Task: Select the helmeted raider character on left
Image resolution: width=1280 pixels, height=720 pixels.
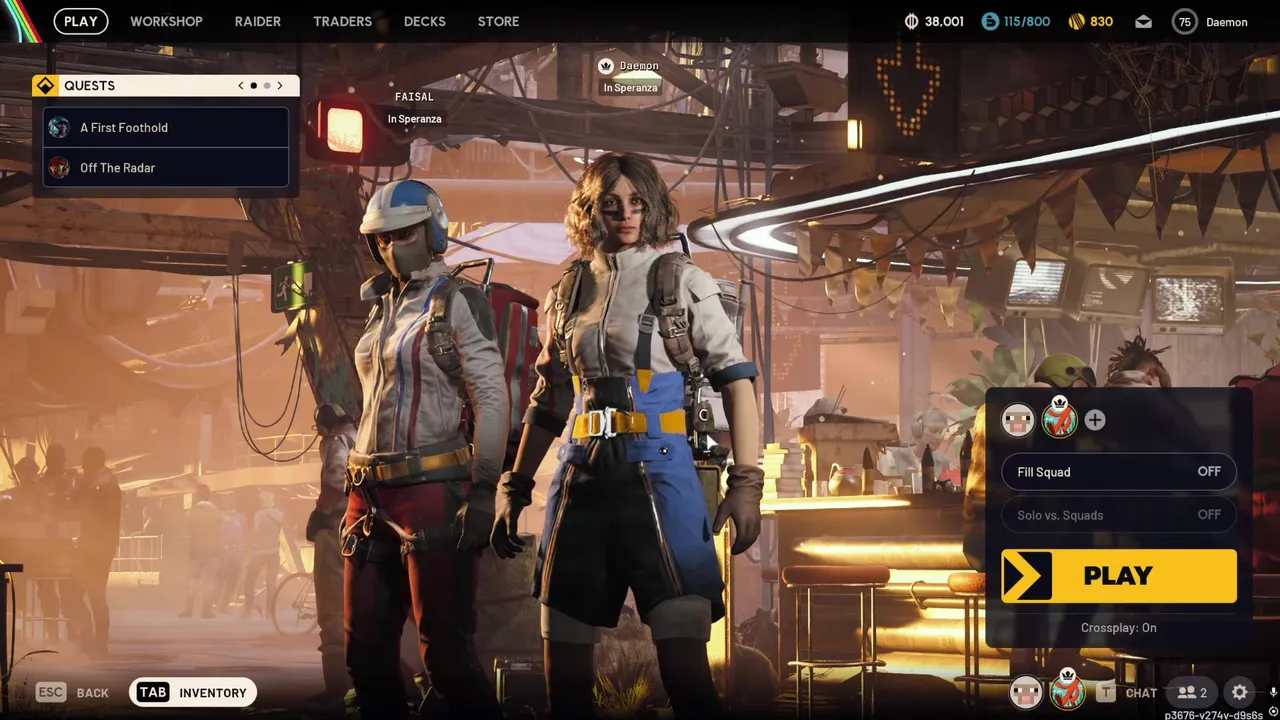Action: [425, 440]
